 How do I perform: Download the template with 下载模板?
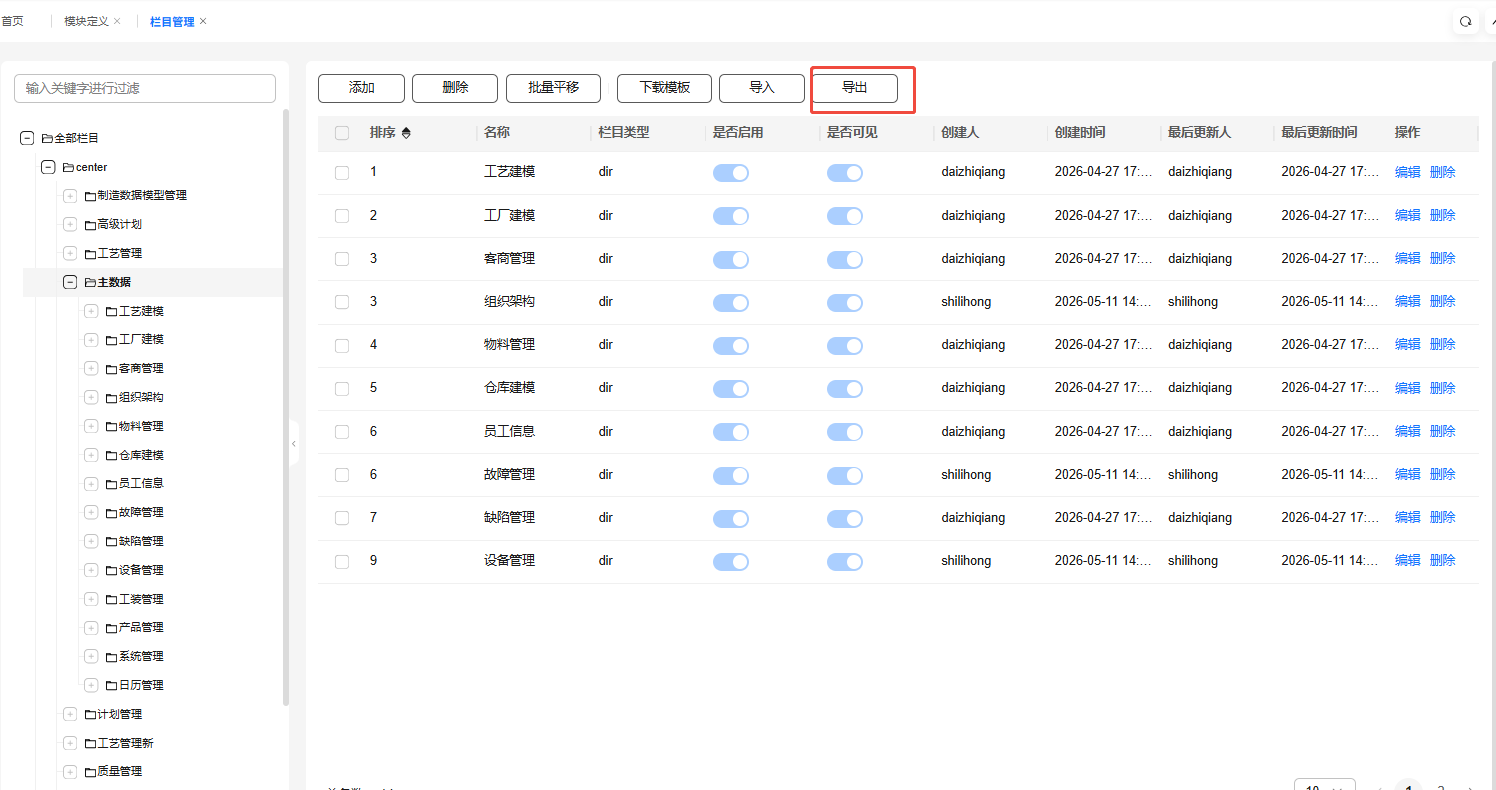pyautogui.click(x=664, y=88)
